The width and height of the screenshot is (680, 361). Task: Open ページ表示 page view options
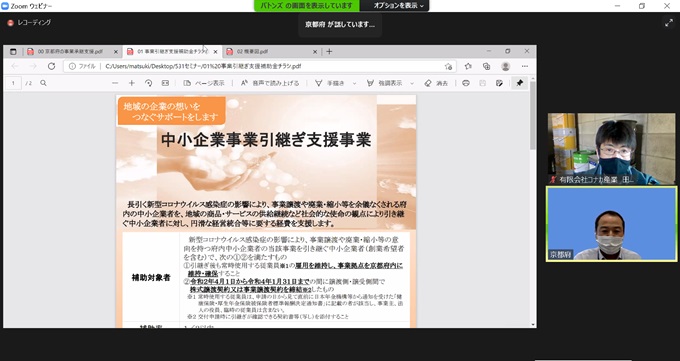pyautogui.click(x=204, y=83)
